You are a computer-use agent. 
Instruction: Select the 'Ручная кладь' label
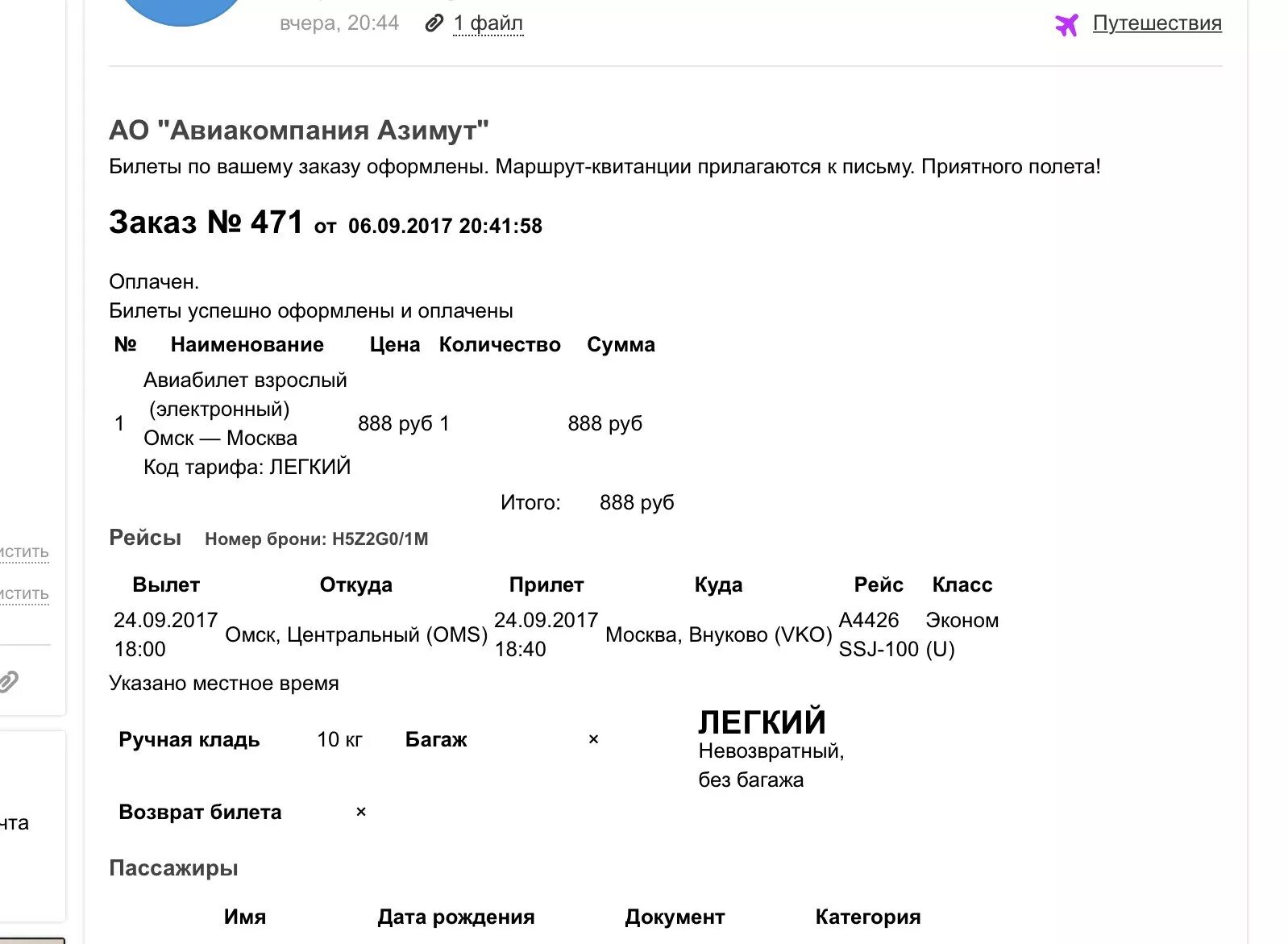point(189,739)
